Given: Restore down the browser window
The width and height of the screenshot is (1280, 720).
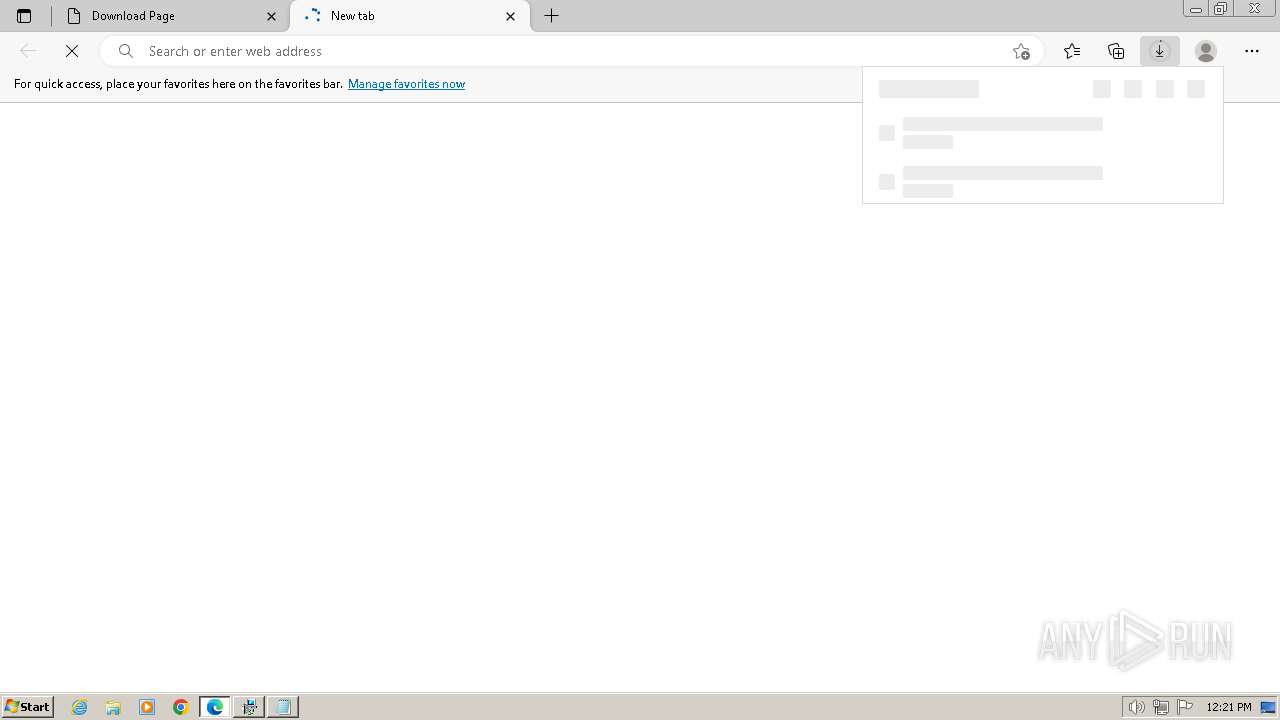Looking at the screenshot, I should pos(1221,9).
